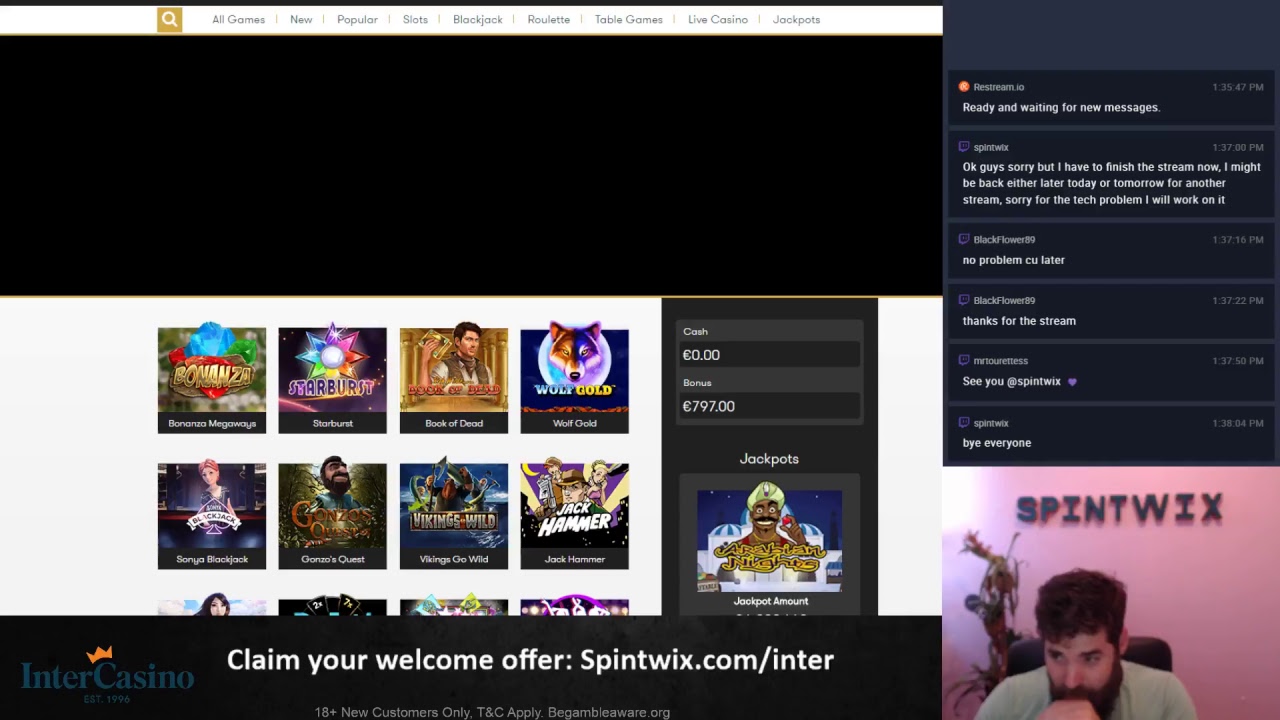
Task: Open the Popular games category
Action: point(357,19)
